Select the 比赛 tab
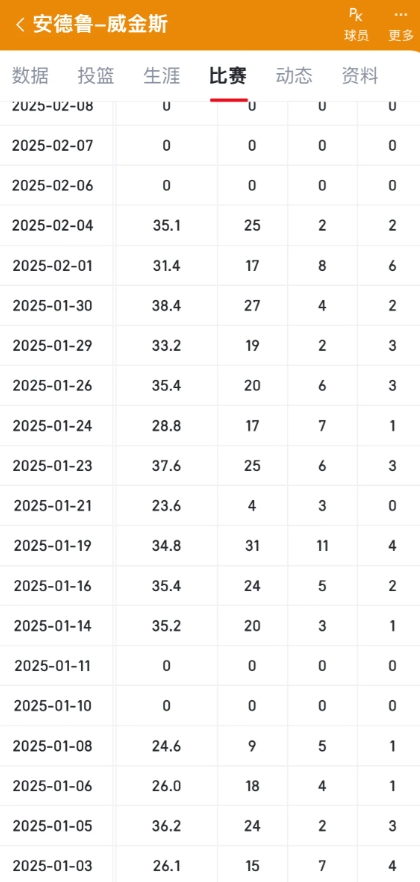This screenshot has height=882, width=420. point(228,75)
